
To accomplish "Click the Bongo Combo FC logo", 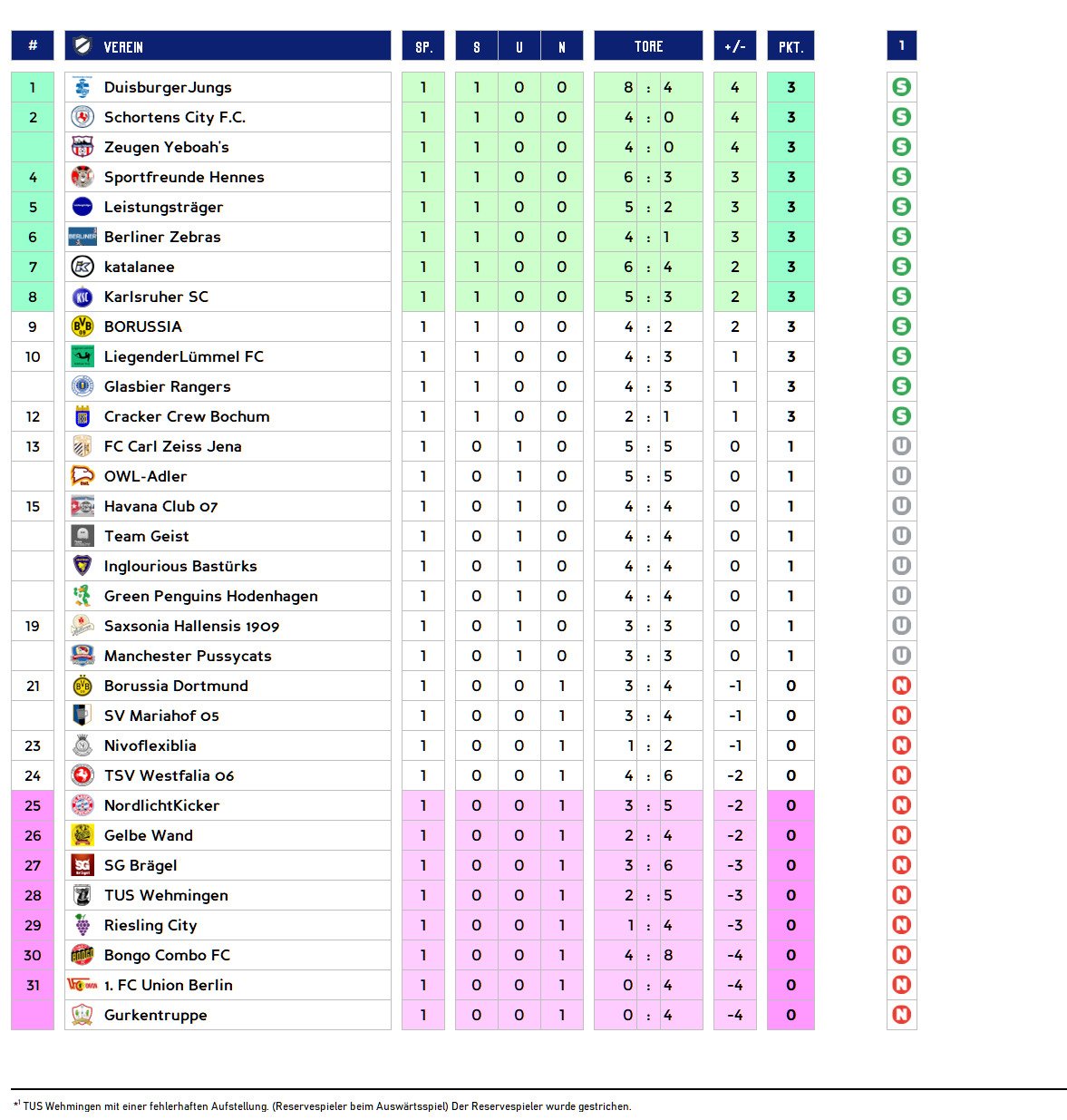I will pos(82,955).
